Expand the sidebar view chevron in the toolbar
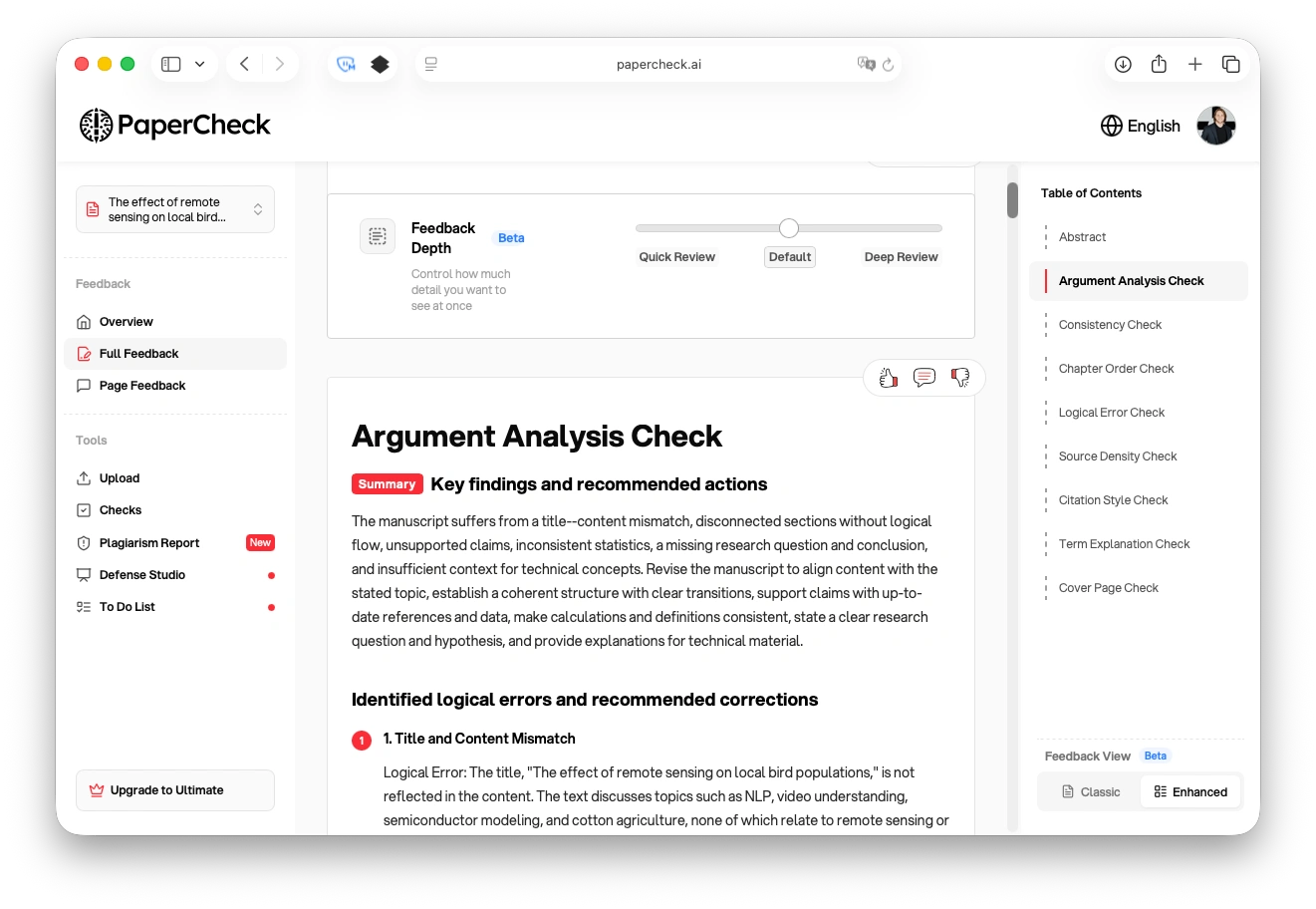 pyautogui.click(x=198, y=63)
